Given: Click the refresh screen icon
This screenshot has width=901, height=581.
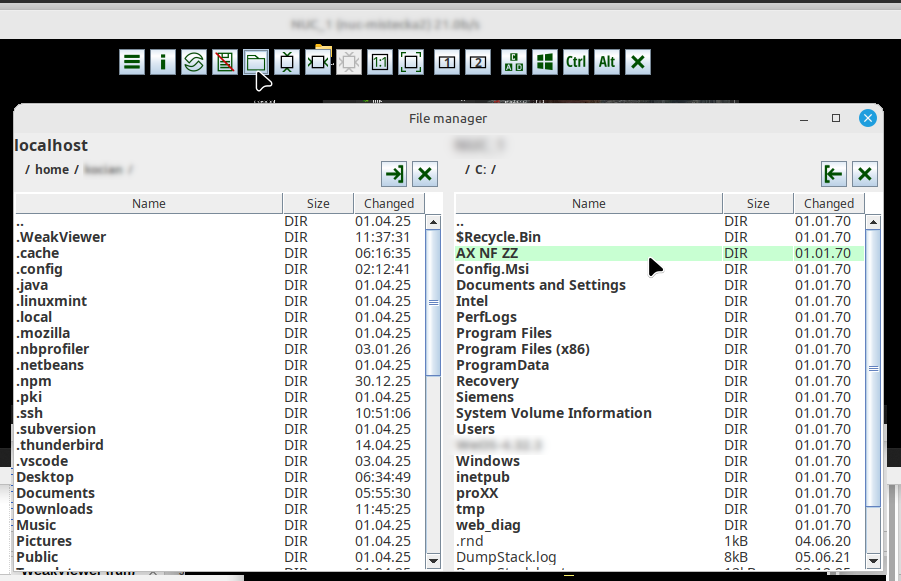Looking at the screenshot, I should (x=194, y=62).
